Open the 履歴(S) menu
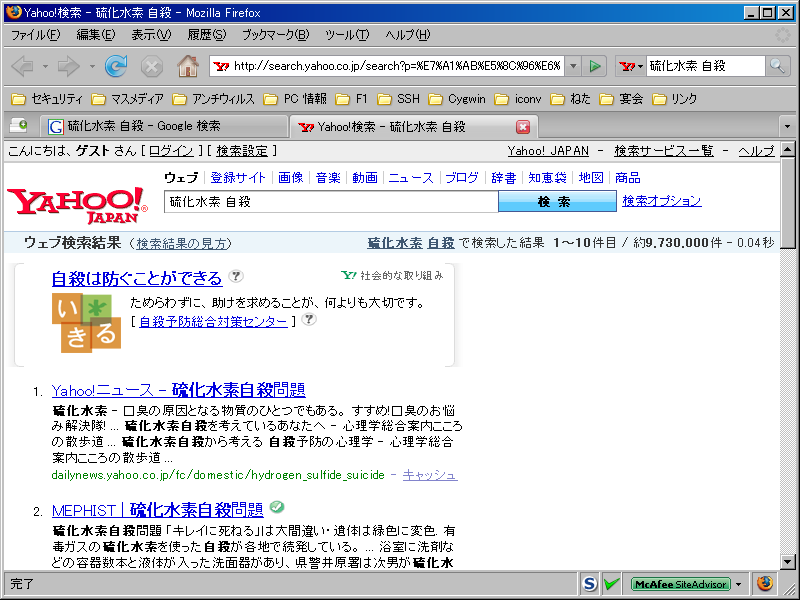Viewport: 800px width, 600px height. click(x=207, y=35)
